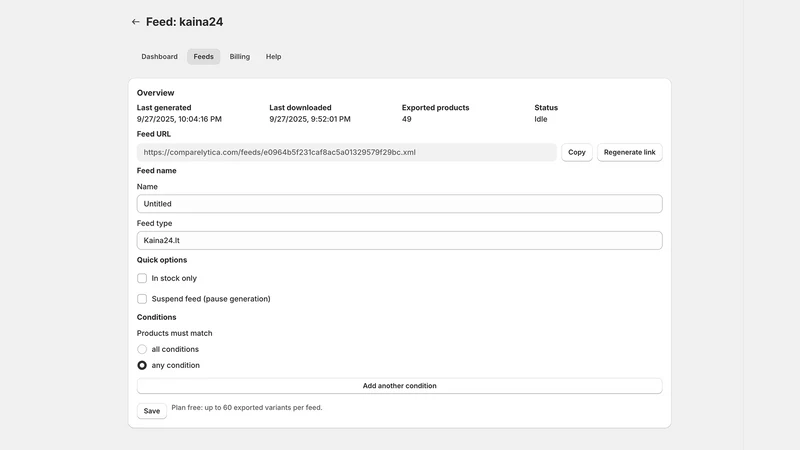Image resolution: width=800 pixels, height=450 pixels.
Task: Click the Feed URL text field
Action: pyautogui.click(x=346, y=152)
